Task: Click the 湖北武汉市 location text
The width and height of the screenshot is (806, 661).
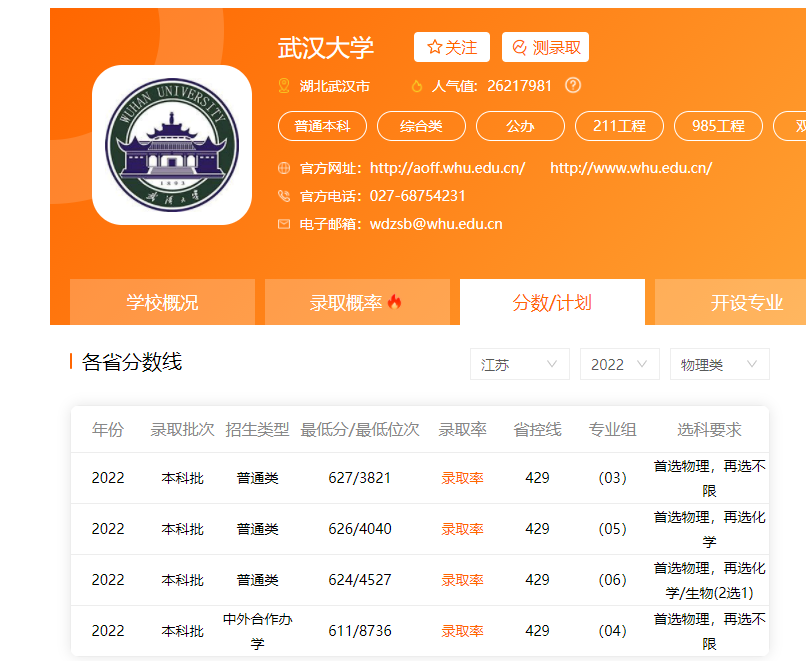Action: point(335,86)
